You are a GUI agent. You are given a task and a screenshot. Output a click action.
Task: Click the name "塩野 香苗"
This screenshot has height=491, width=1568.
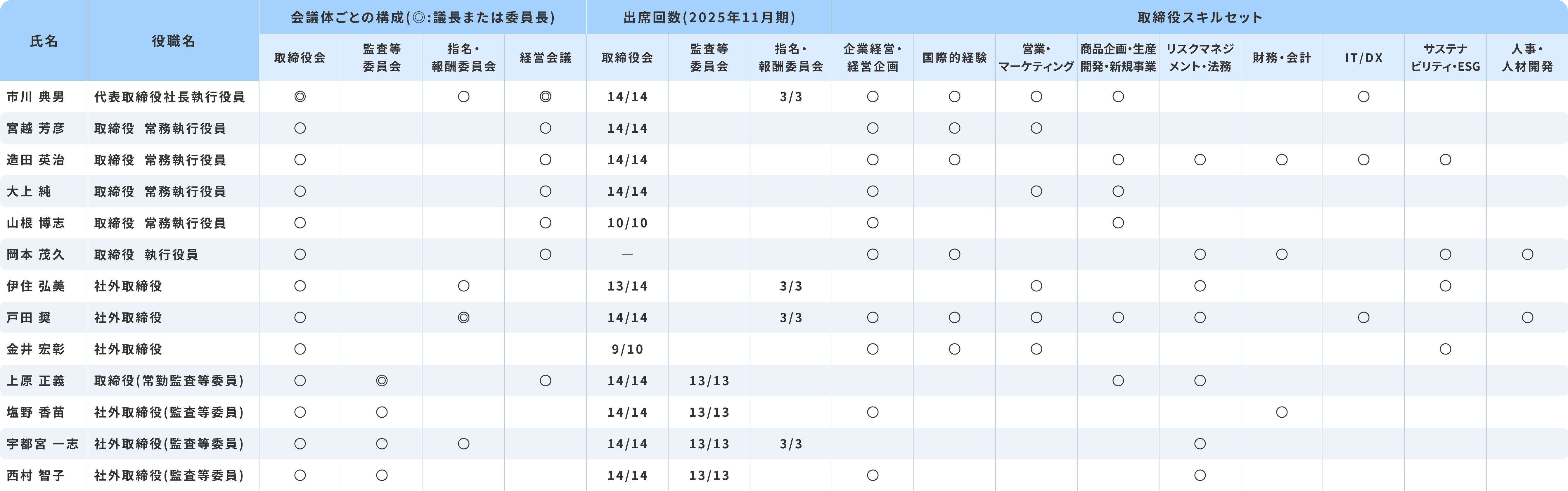(x=35, y=412)
